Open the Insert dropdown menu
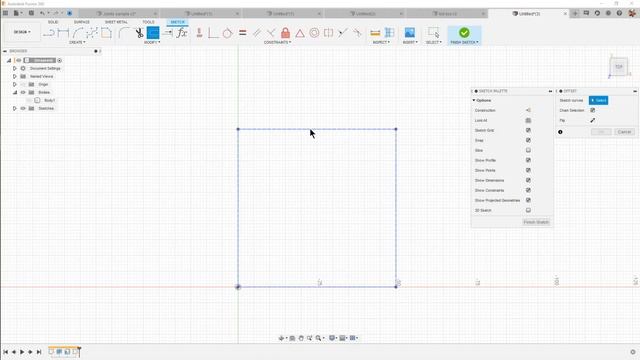Image resolution: width=640 pixels, height=360 pixels. (x=410, y=42)
